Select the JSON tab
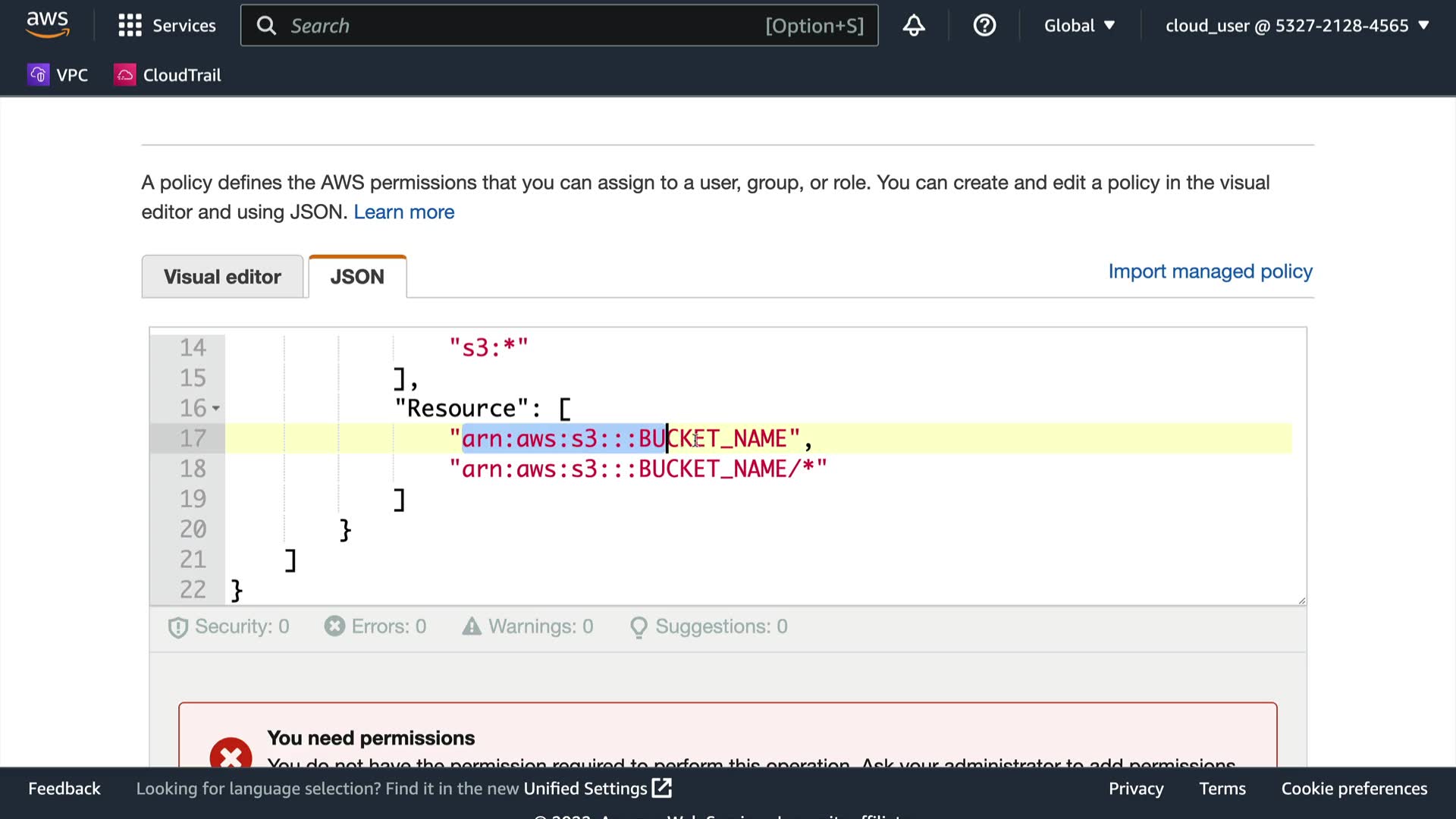This screenshot has width=1456, height=819. coord(357,277)
